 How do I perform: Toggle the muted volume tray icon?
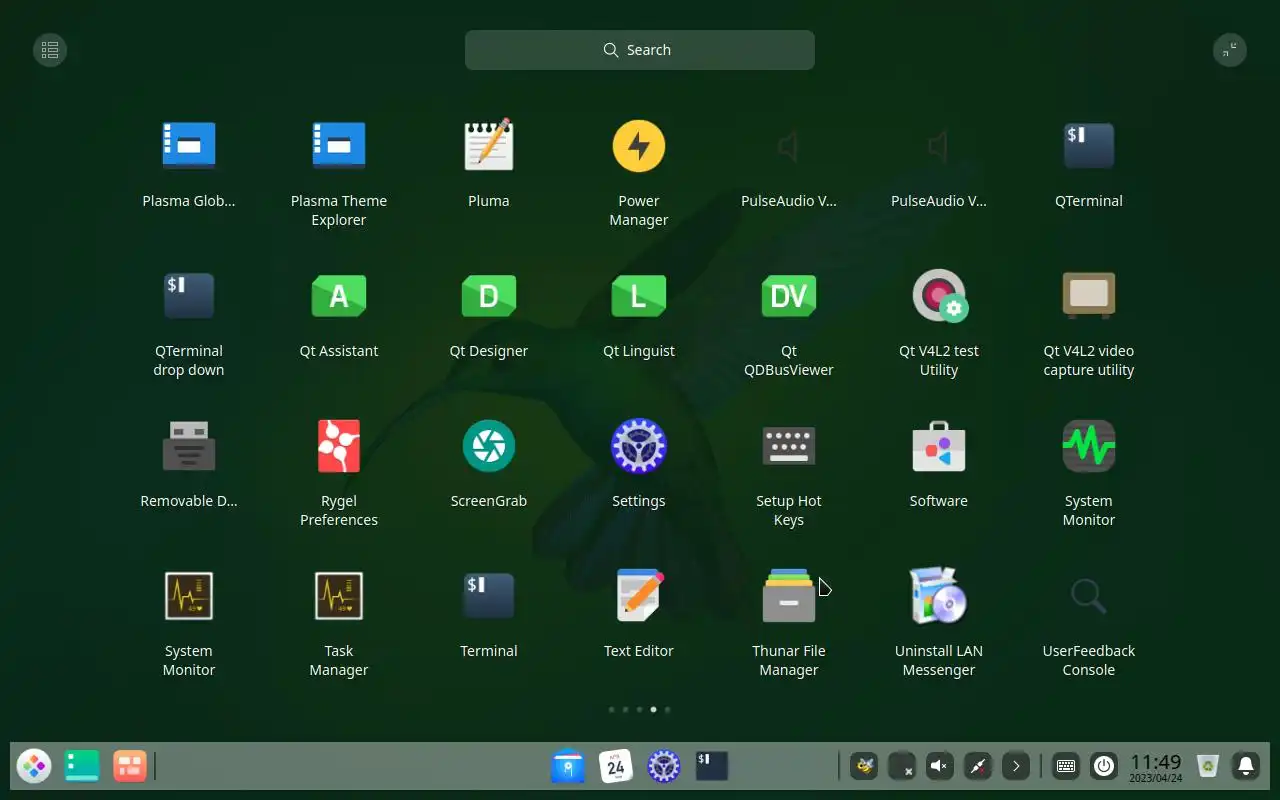940,767
